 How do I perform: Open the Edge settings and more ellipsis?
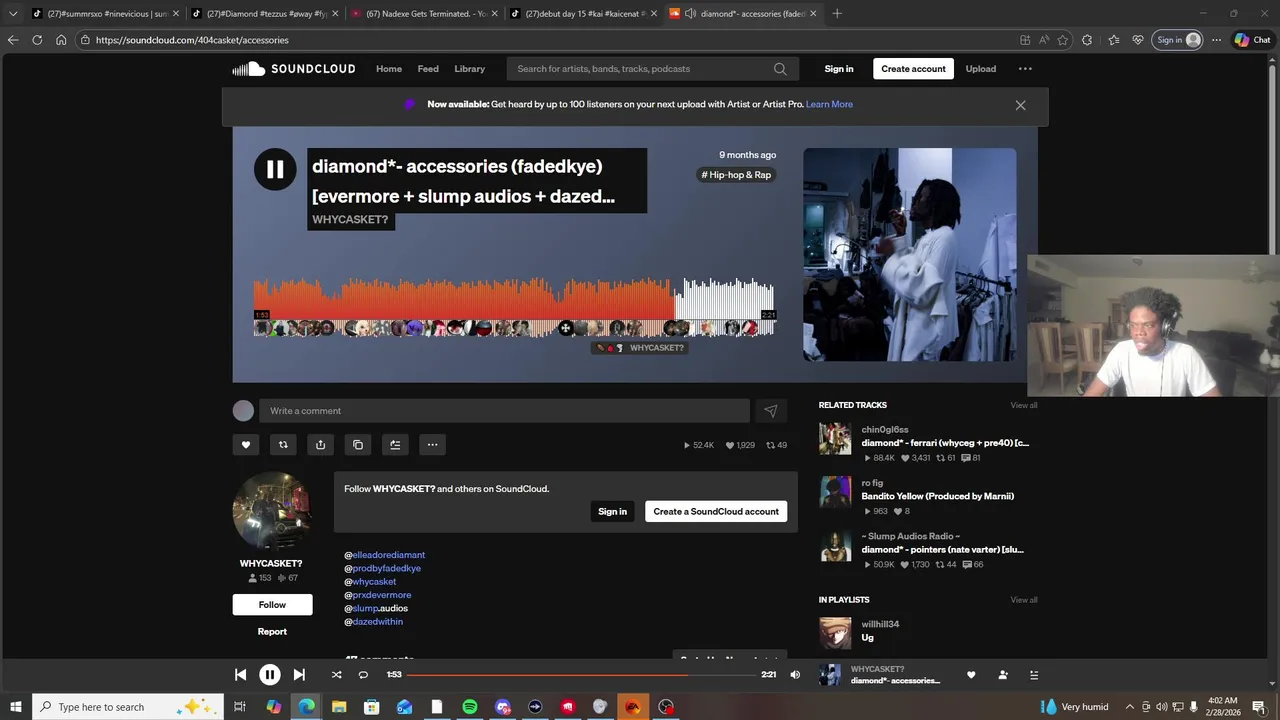point(1216,40)
